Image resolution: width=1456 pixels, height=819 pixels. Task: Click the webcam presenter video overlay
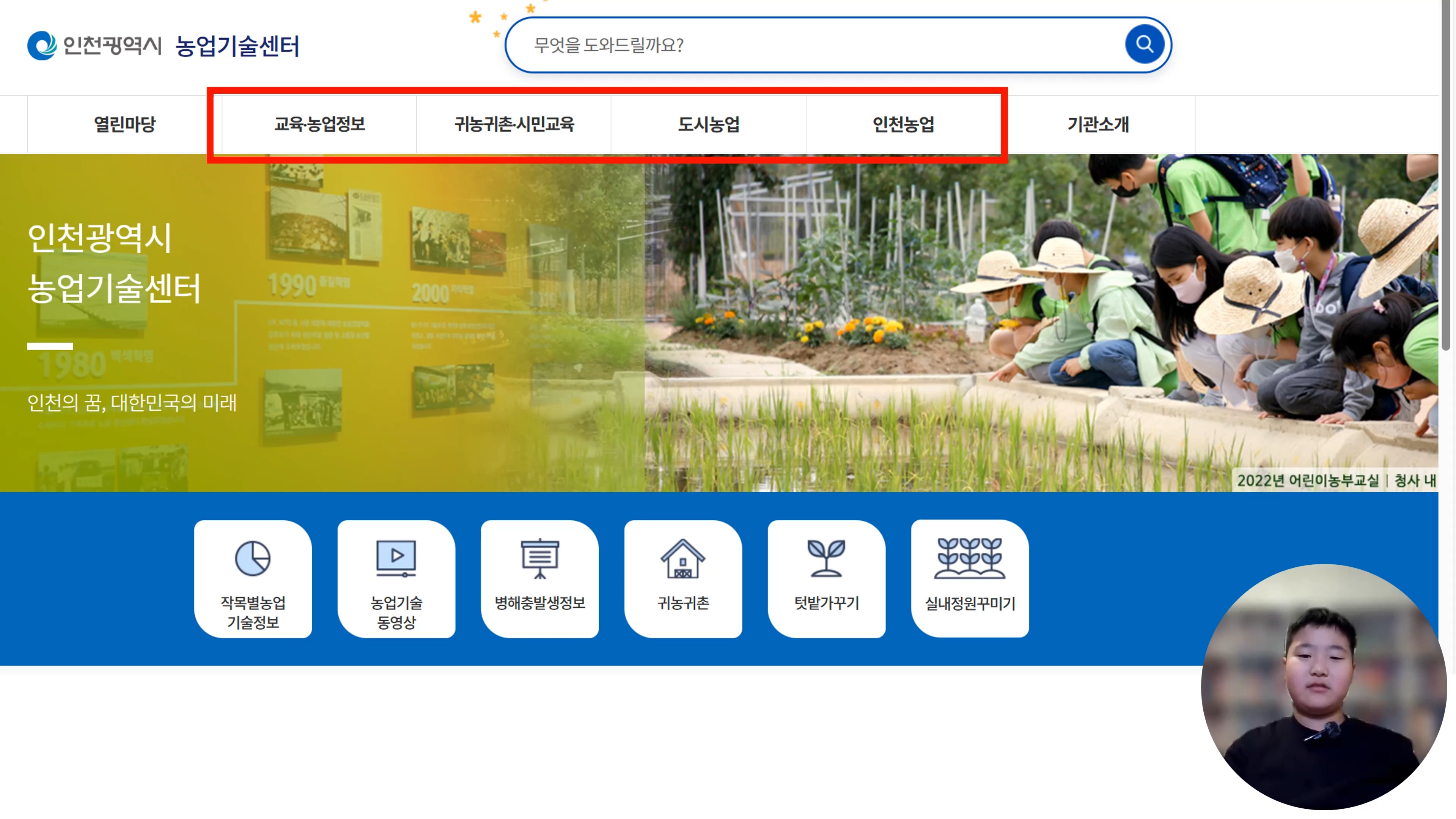click(x=1323, y=687)
